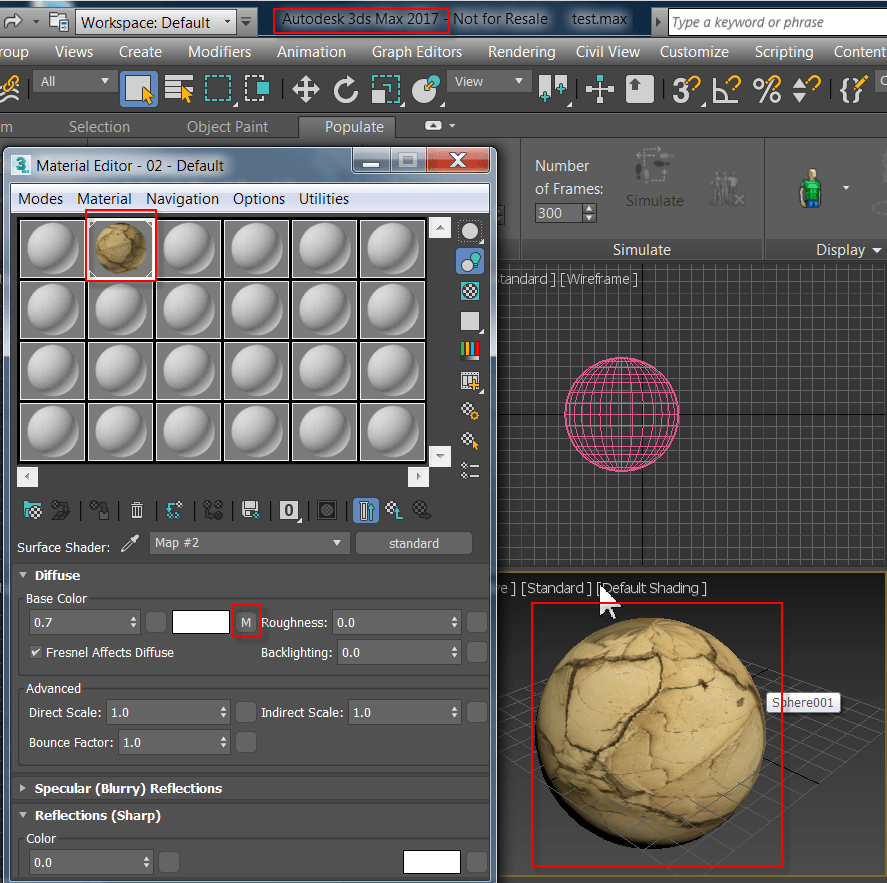This screenshot has height=883, width=887.
Task: Click the Get Material icon
Action: 32,511
